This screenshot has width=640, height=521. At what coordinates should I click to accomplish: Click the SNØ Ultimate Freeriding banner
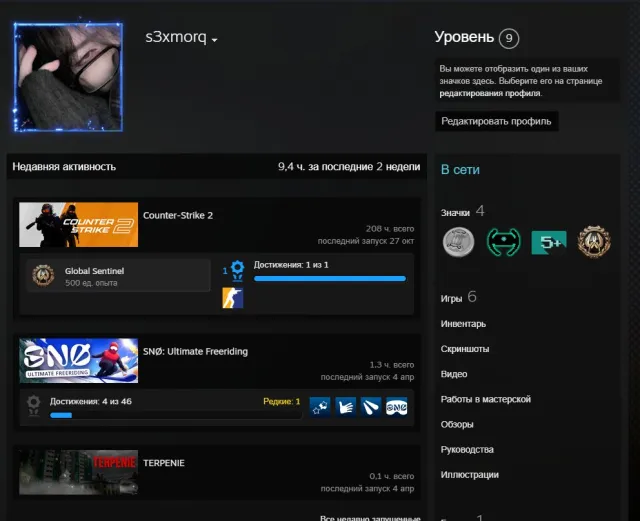(78, 361)
